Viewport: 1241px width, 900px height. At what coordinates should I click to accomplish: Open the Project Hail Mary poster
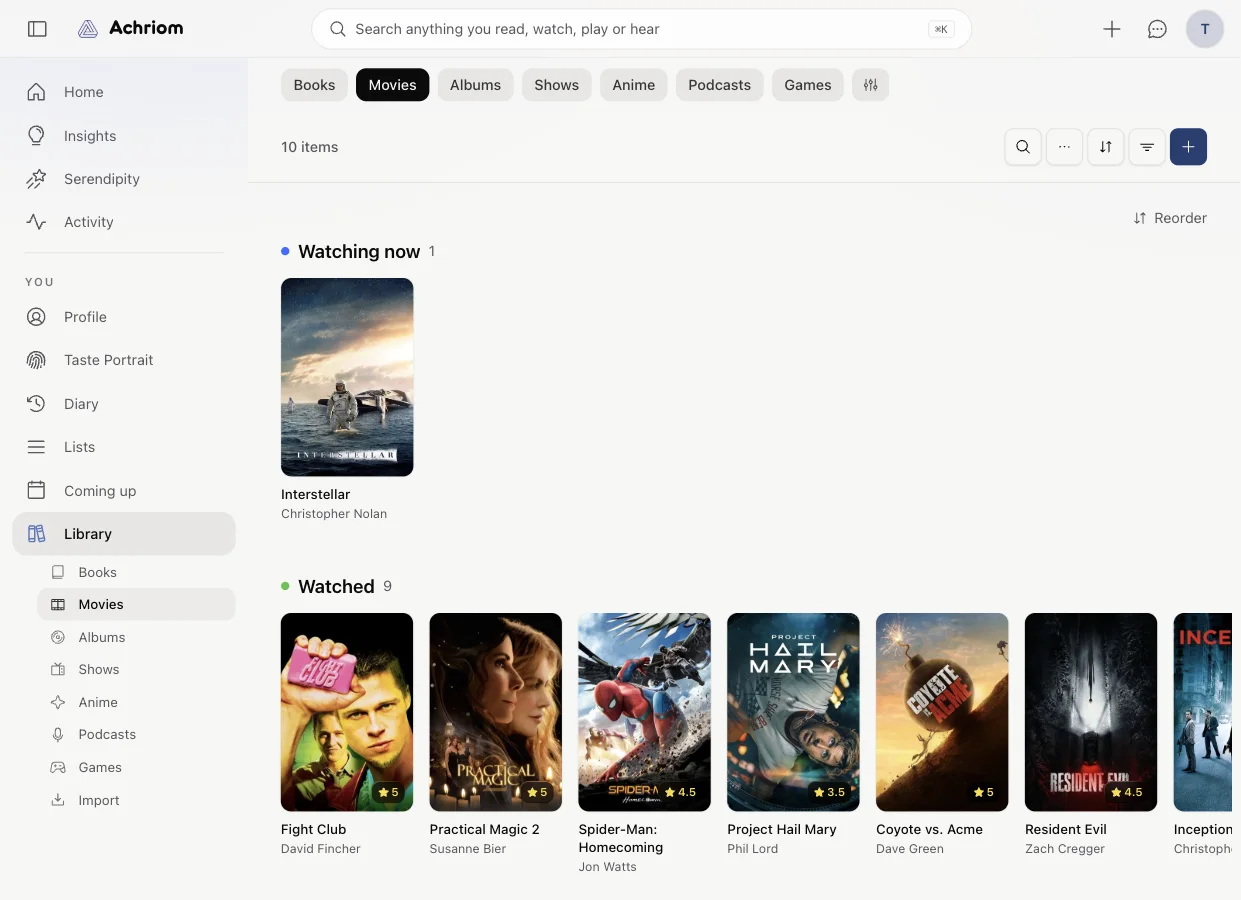(x=793, y=712)
